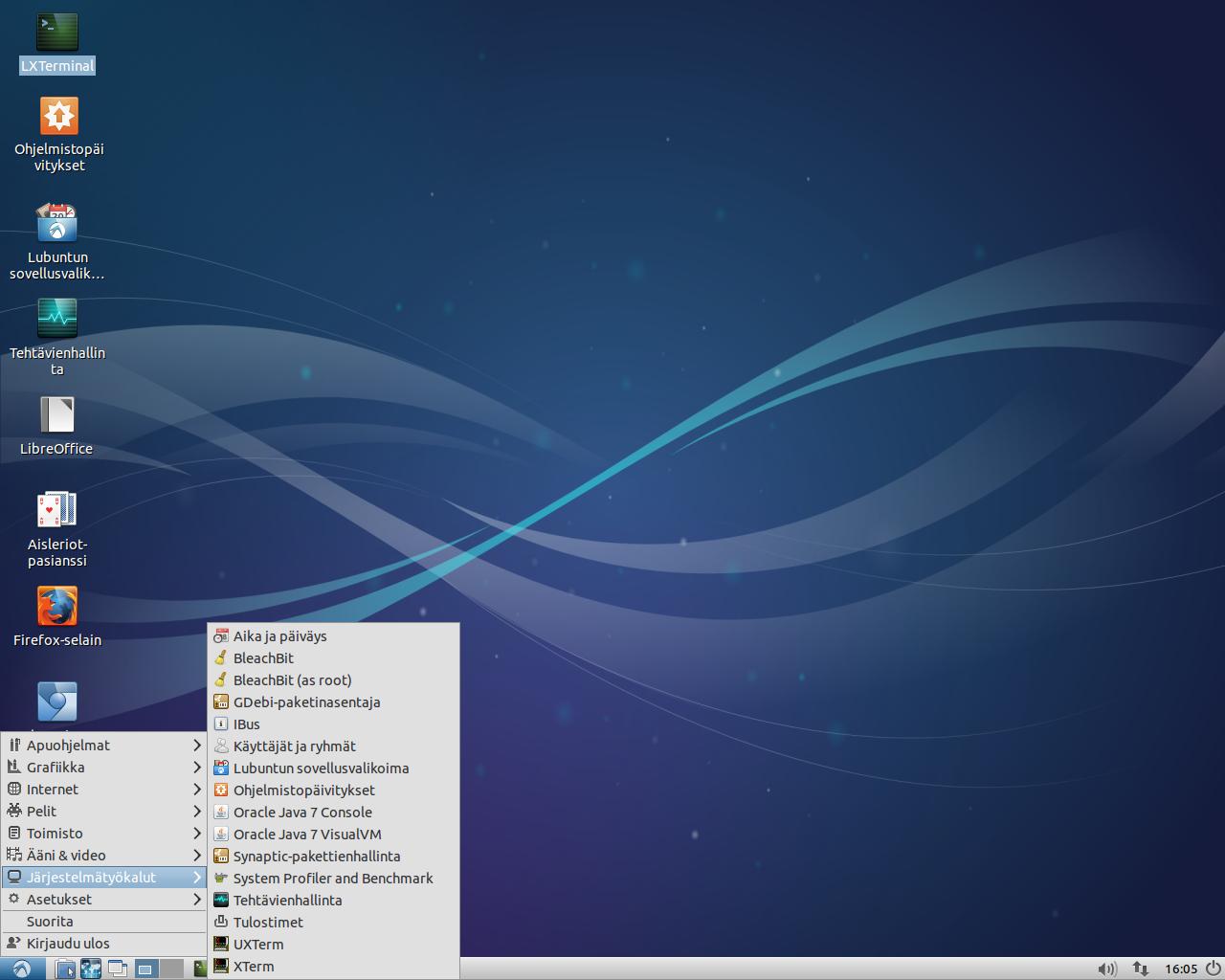Open Tulostimet printers entry

[x=334, y=922]
